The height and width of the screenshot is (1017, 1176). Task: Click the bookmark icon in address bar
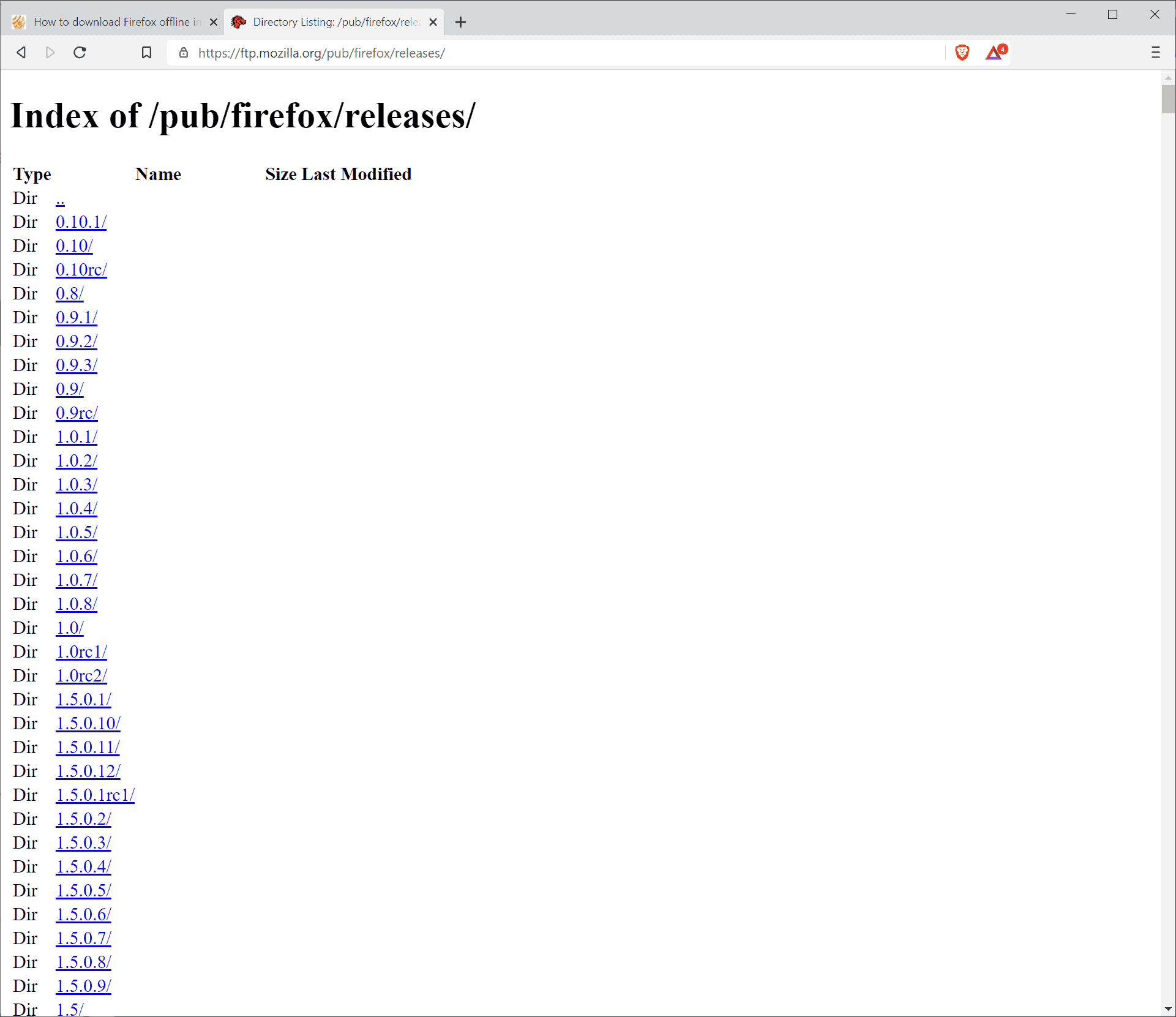(146, 53)
